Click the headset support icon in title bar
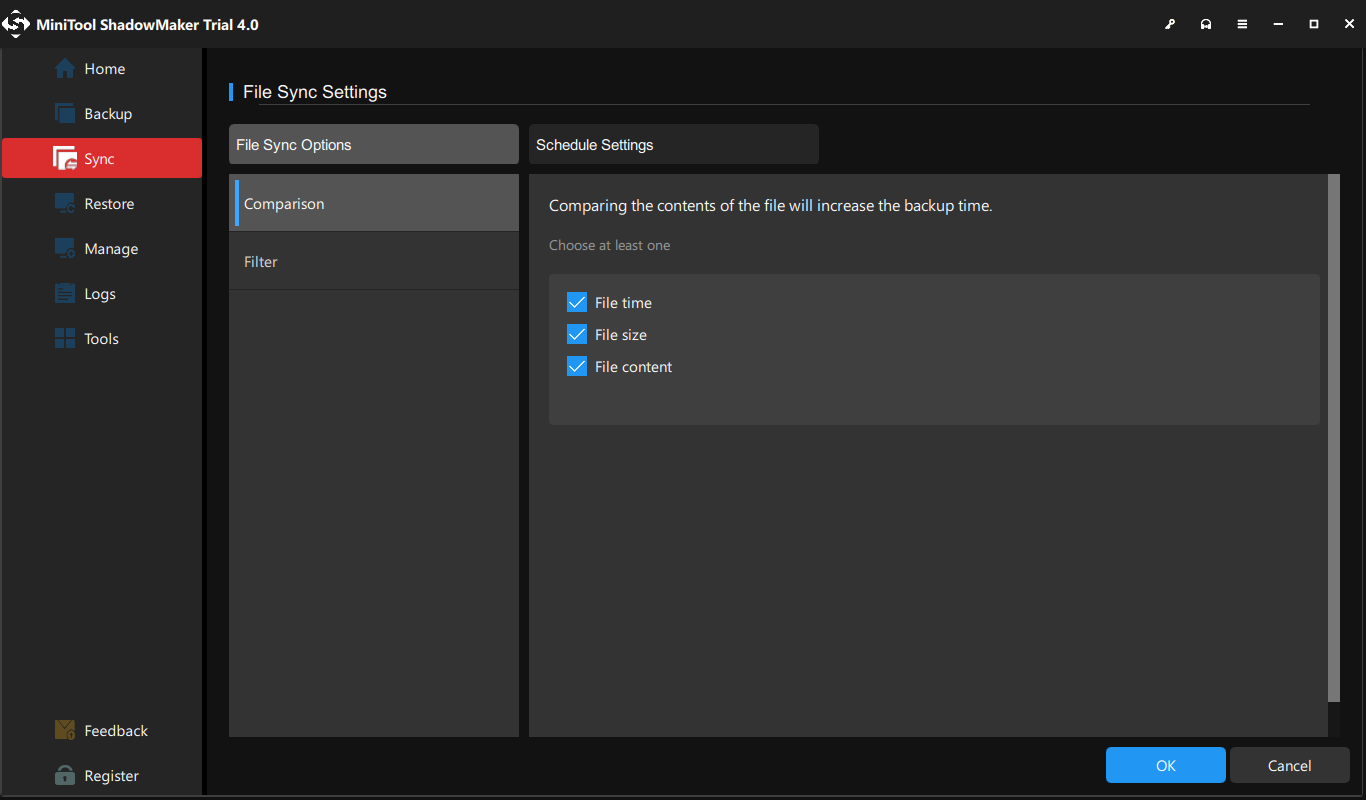This screenshot has height=800, width=1366. pos(1206,25)
